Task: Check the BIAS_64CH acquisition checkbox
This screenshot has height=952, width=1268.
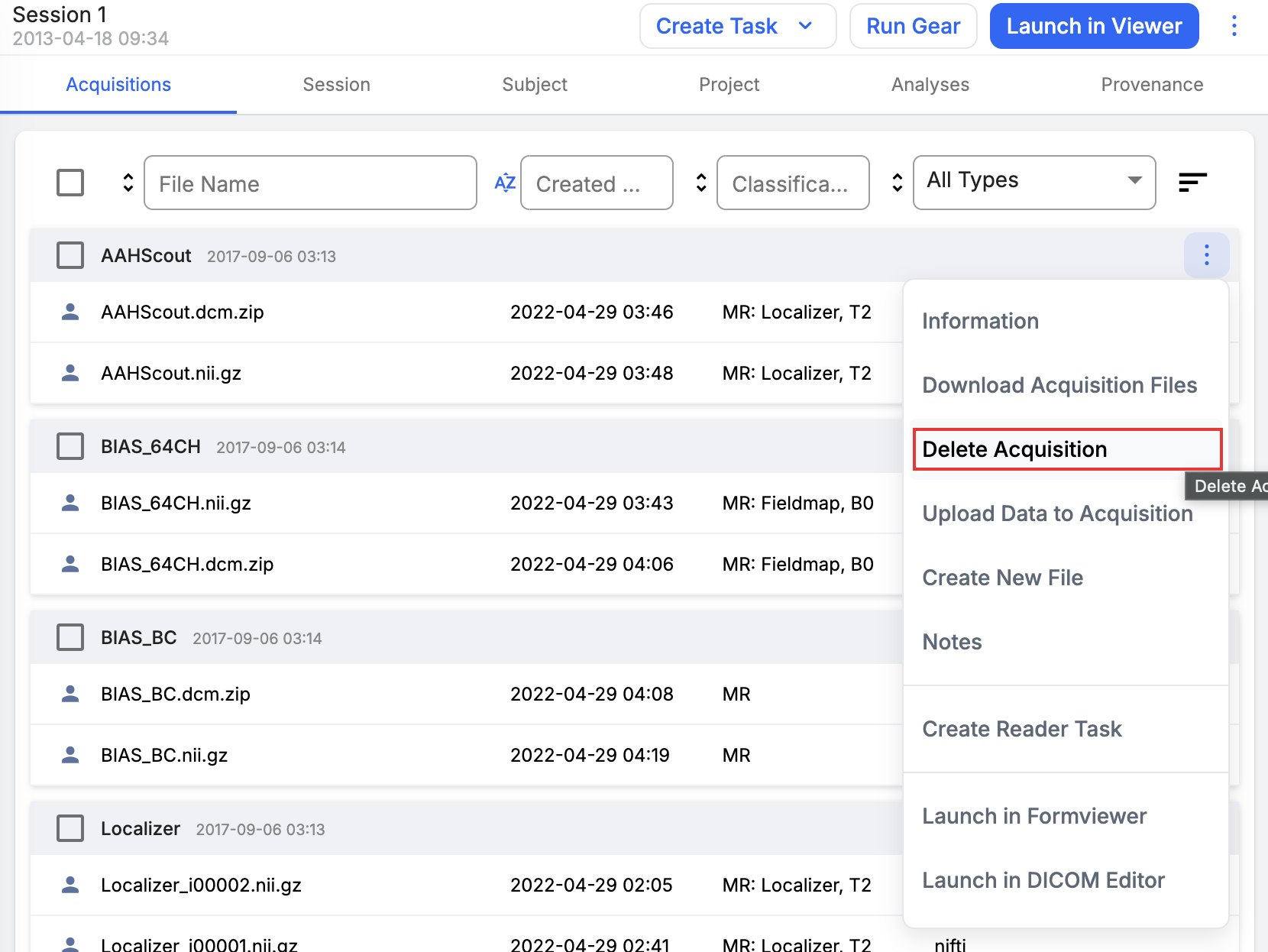Action: click(70, 446)
